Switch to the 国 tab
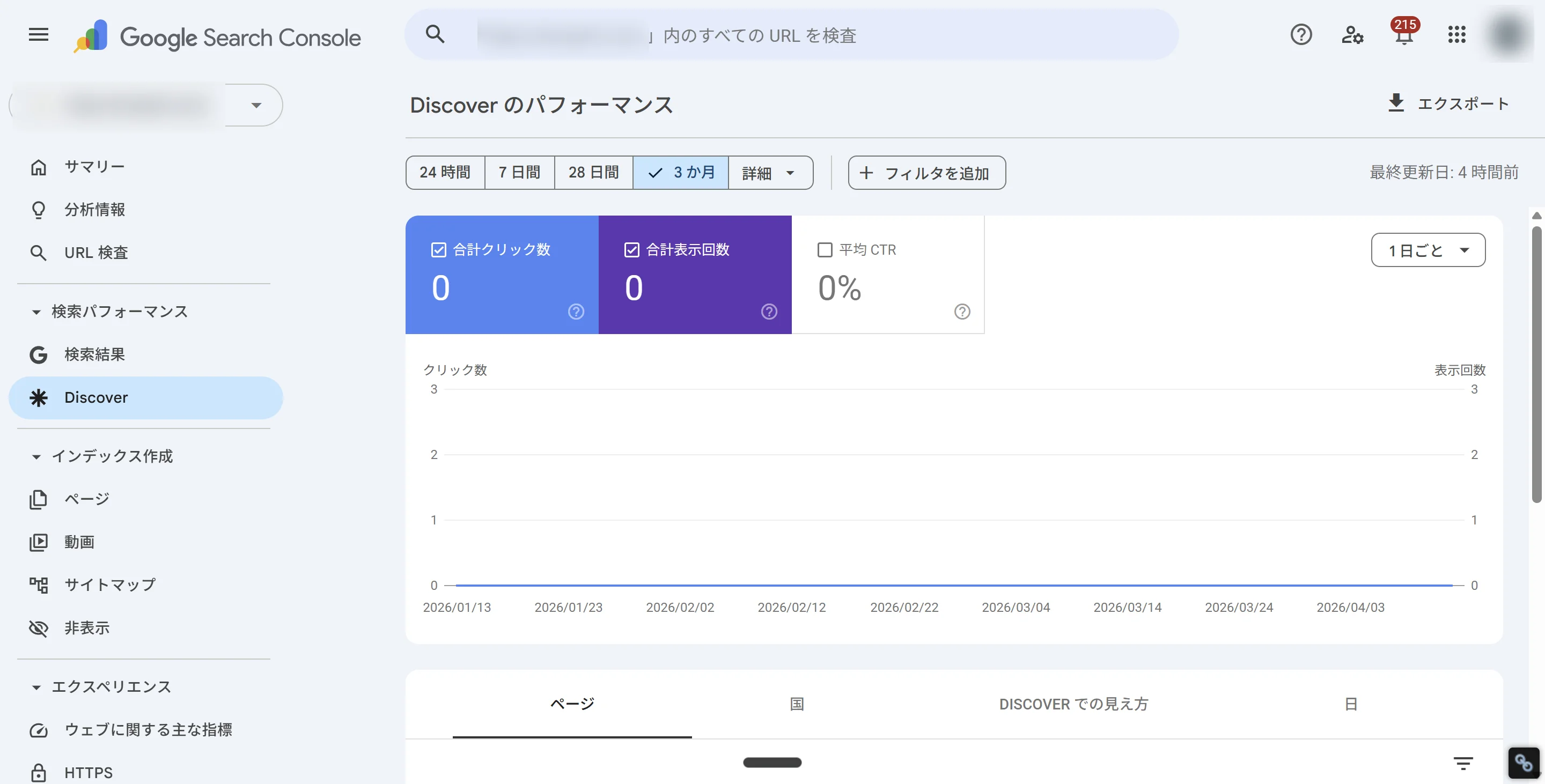This screenshot has width=1545, height=784. (796, 704)
